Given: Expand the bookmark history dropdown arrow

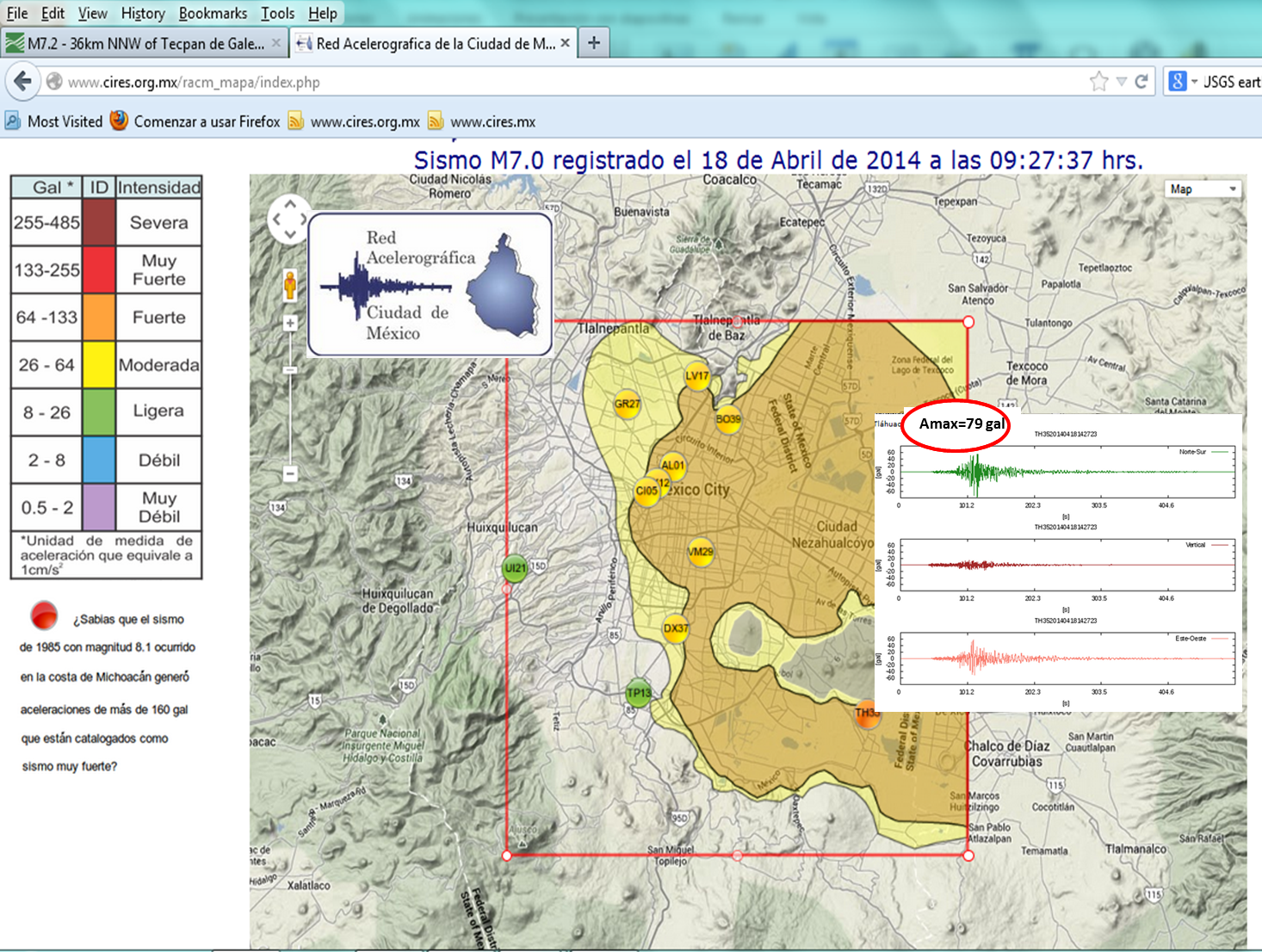Looking at the screenshot, I should click(1121, 82).
